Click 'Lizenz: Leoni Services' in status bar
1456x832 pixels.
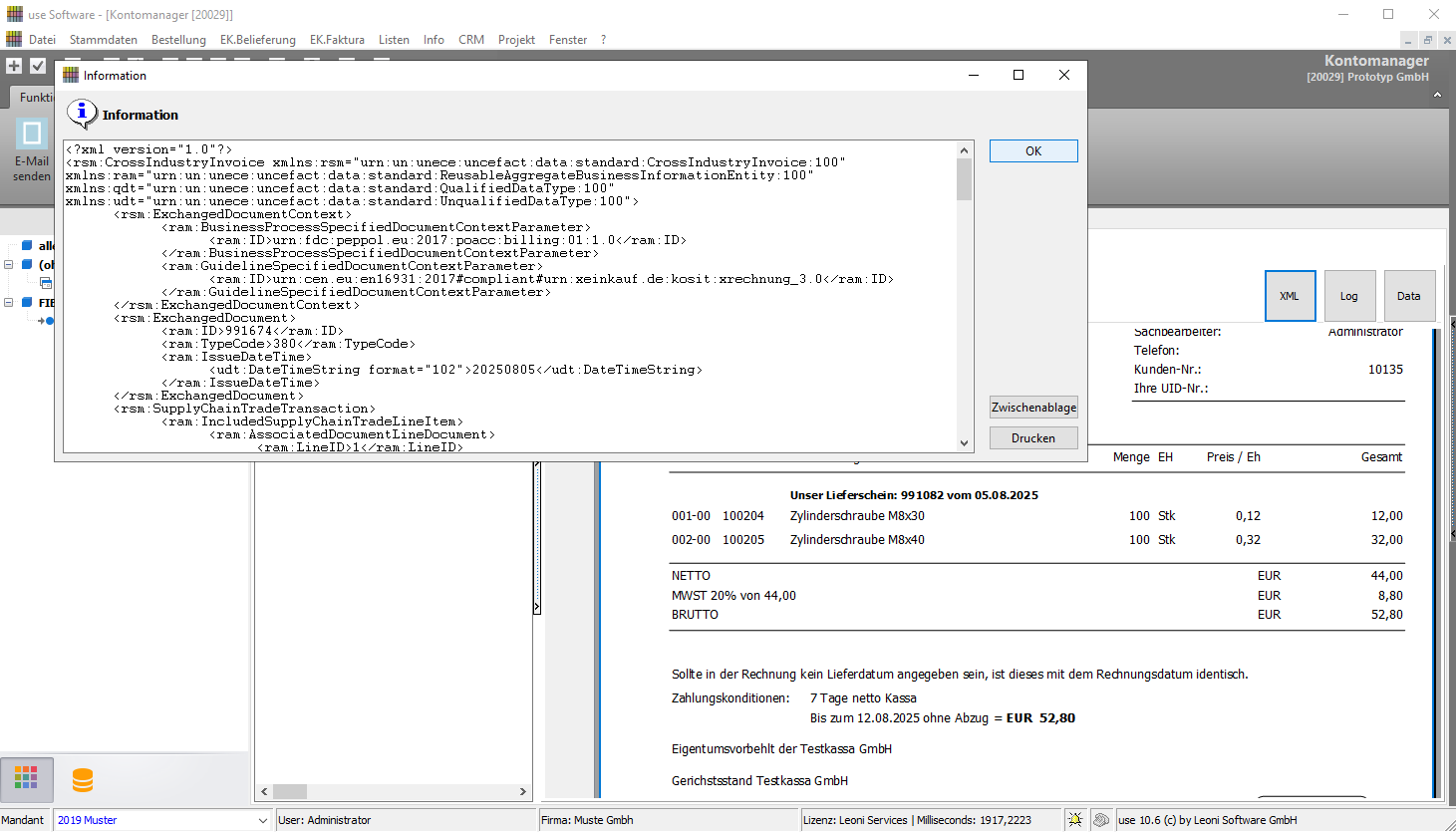[x=855, y=820]
